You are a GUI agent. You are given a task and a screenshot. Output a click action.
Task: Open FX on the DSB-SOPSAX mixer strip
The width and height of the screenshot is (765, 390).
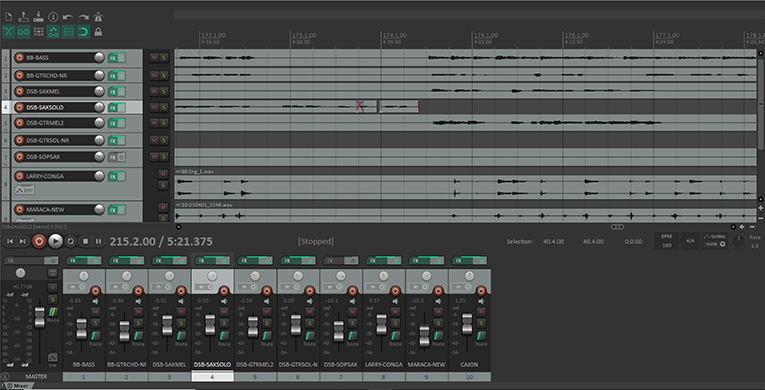(330, 261)
